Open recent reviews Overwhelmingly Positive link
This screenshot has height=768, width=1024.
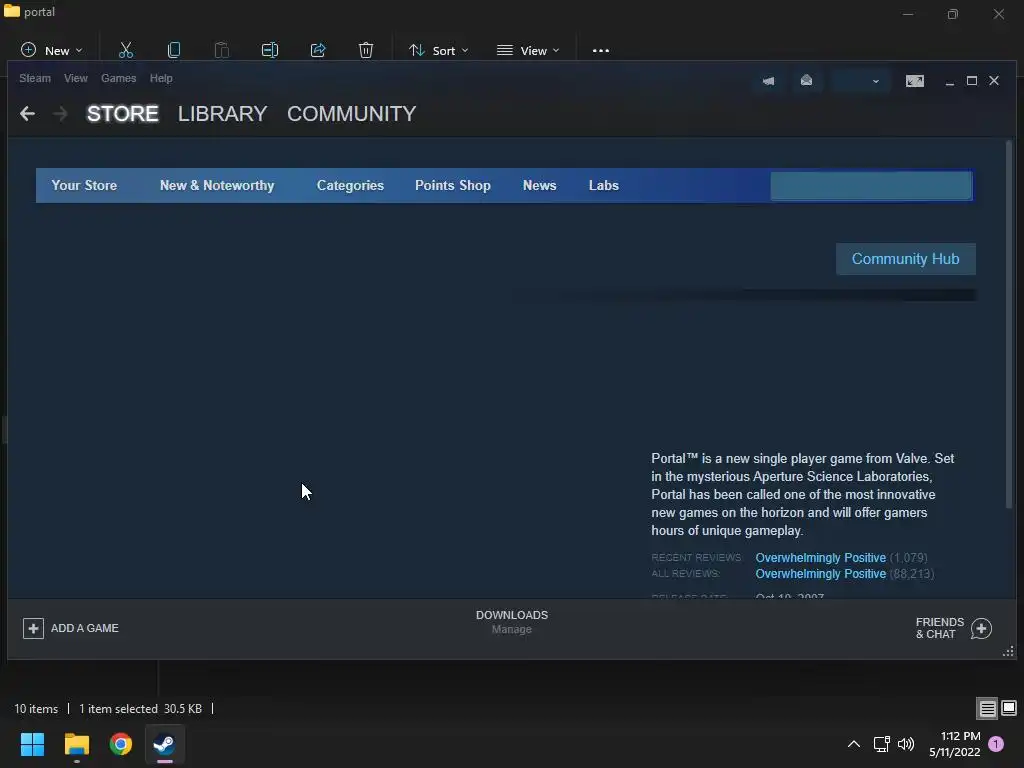click(821, 558)
